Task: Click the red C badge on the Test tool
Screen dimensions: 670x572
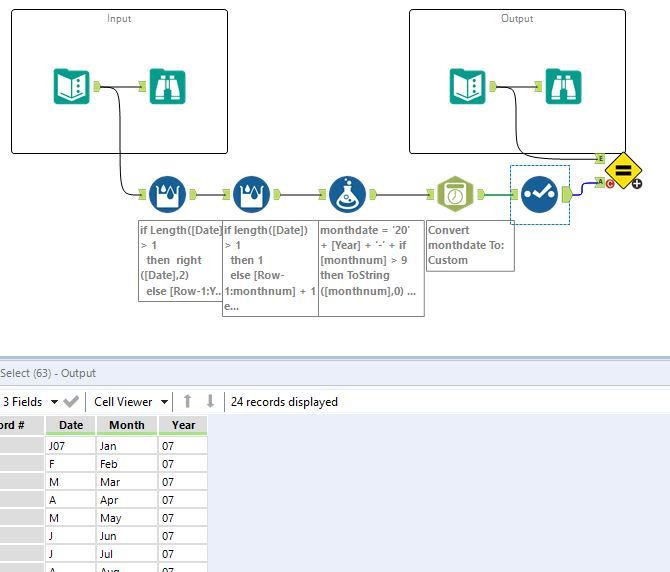Action: tap(610, 184)
